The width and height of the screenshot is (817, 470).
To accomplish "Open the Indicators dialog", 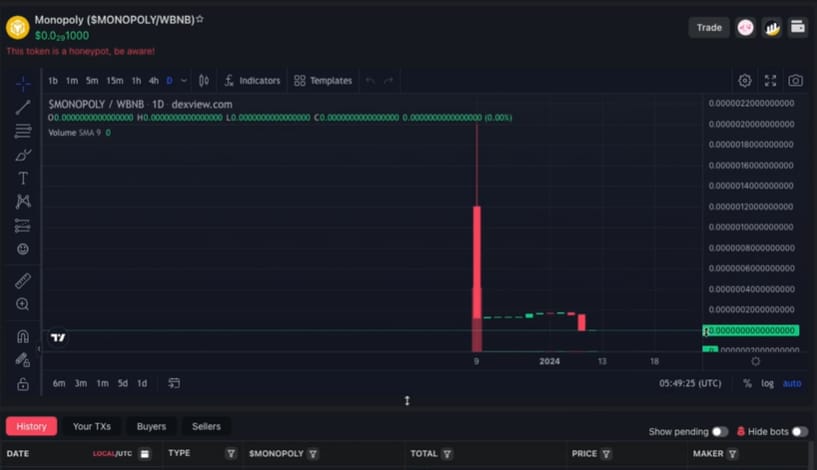I will coord(253,81).
